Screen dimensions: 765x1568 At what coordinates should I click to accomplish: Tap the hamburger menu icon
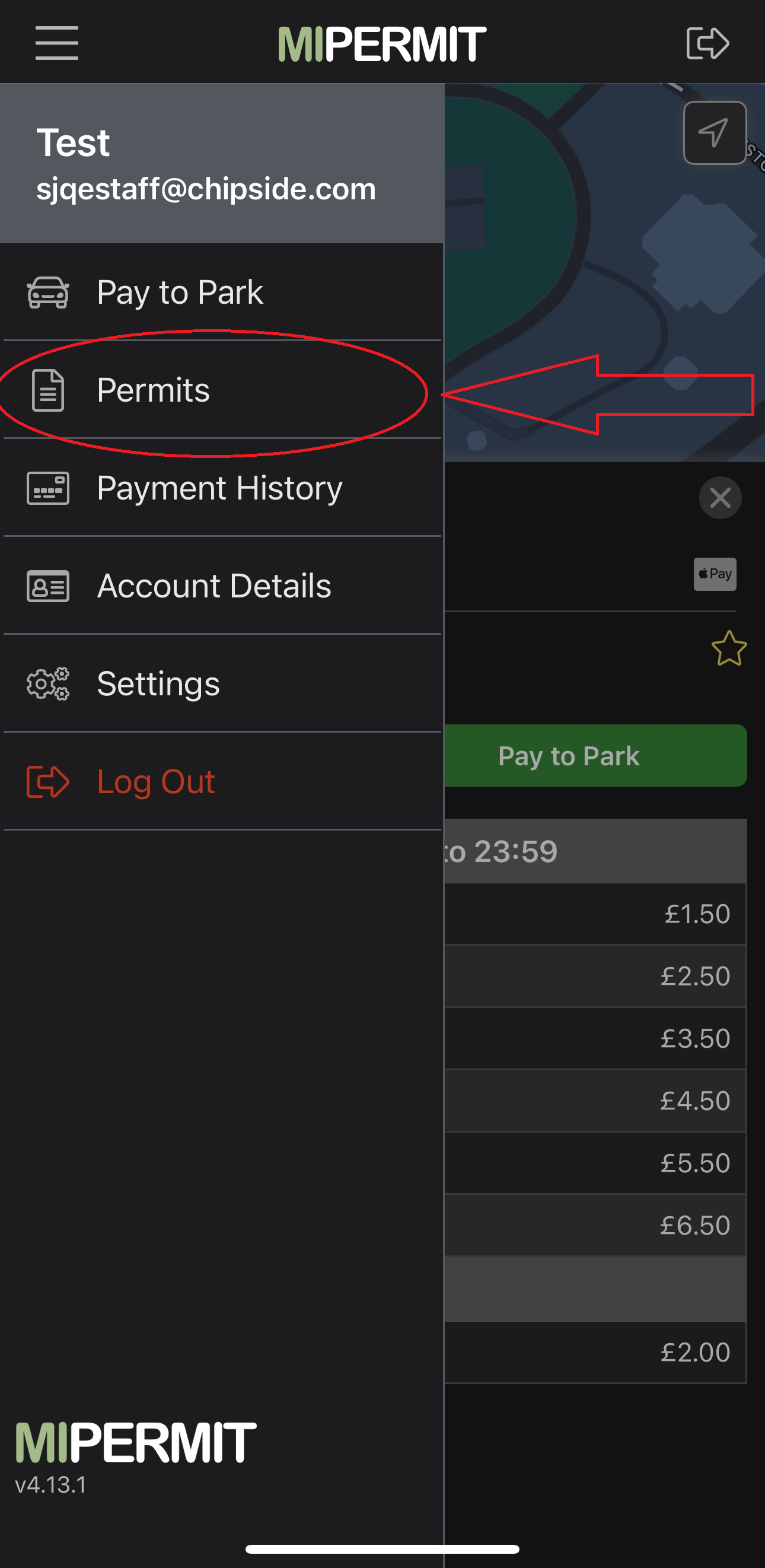[x=56, y=43]
